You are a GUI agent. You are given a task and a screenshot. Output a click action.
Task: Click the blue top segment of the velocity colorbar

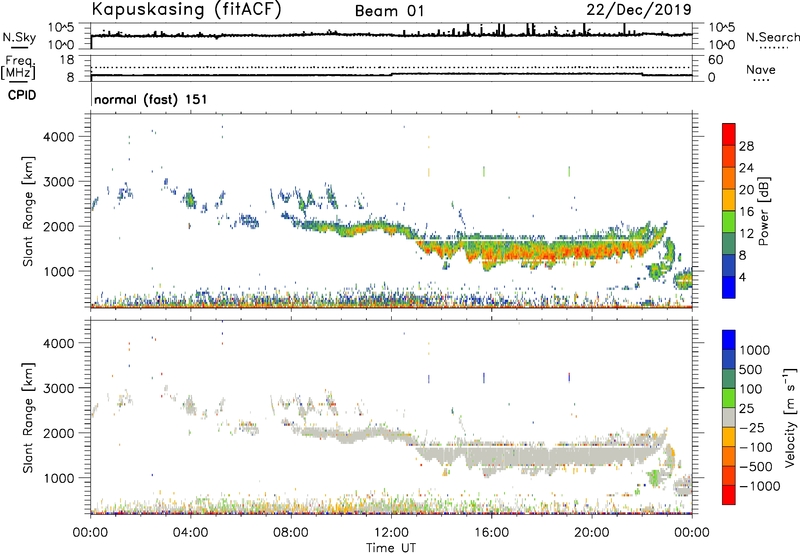(729, 340)
